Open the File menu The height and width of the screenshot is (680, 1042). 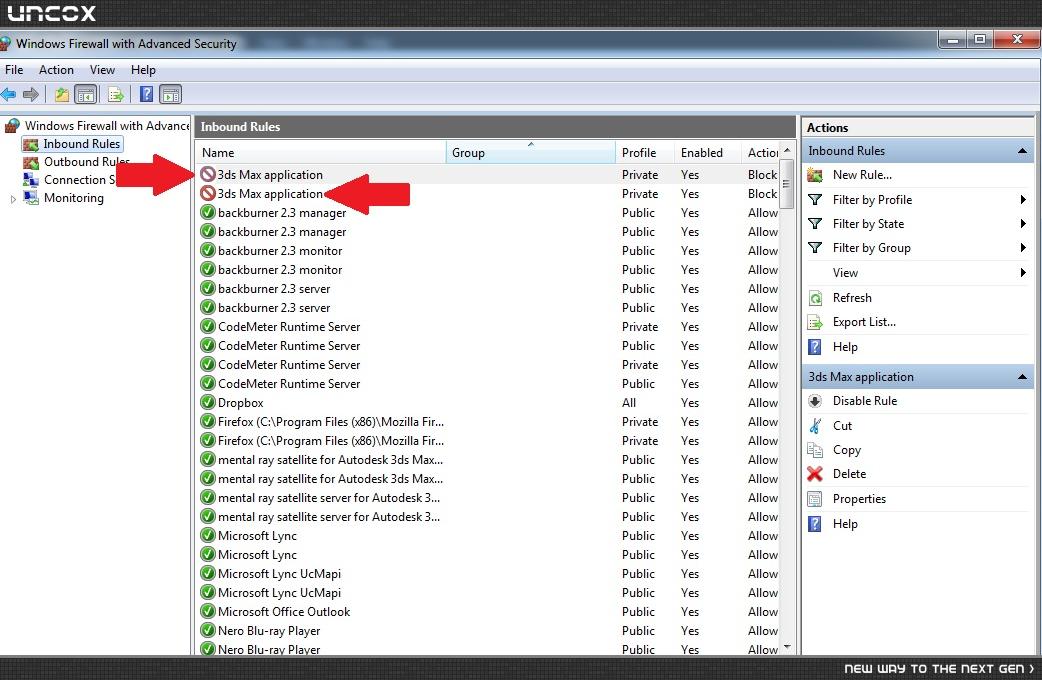(x=14, y=70)
